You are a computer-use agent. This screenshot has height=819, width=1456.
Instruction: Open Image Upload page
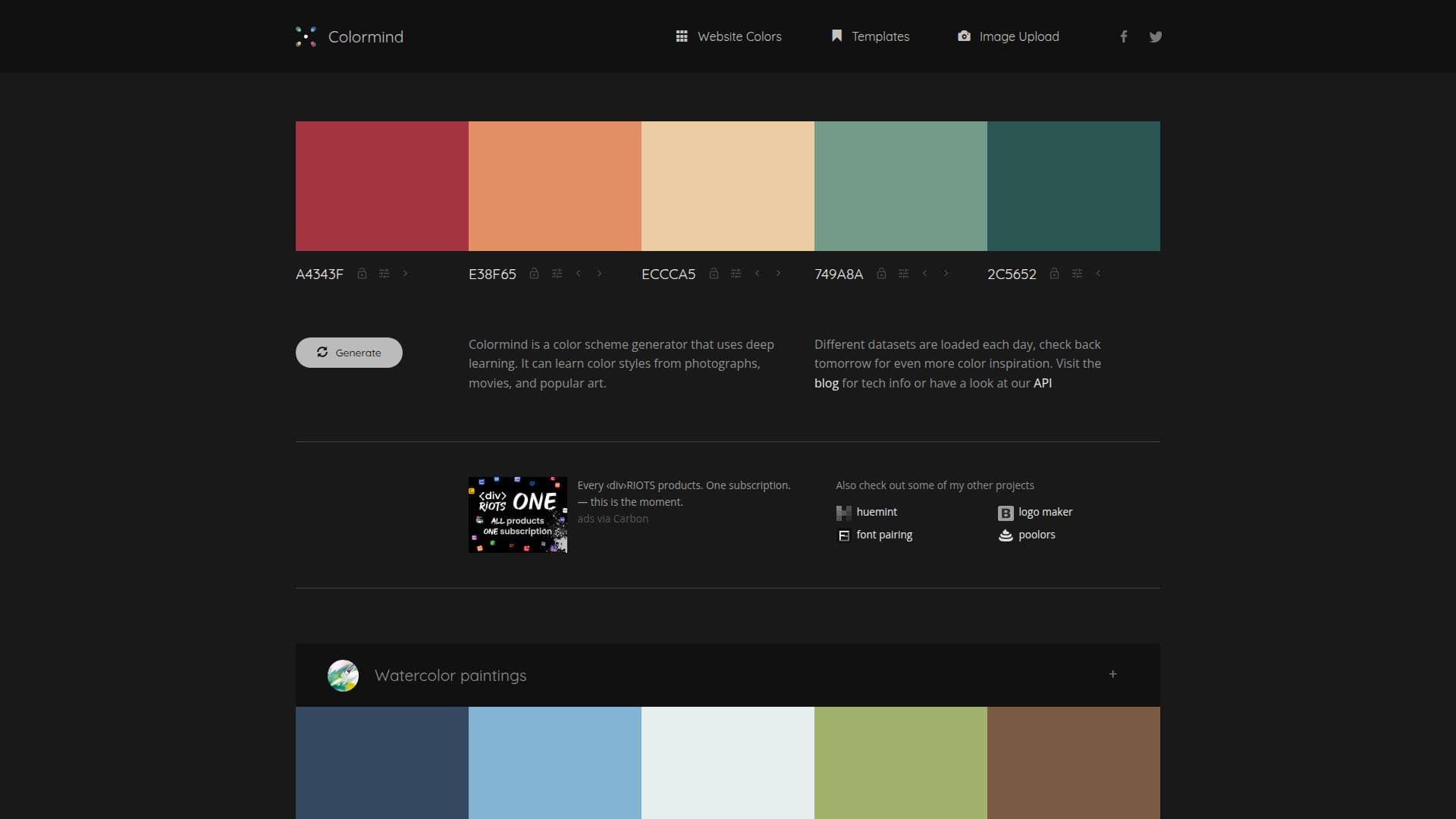pos(1008,36)
